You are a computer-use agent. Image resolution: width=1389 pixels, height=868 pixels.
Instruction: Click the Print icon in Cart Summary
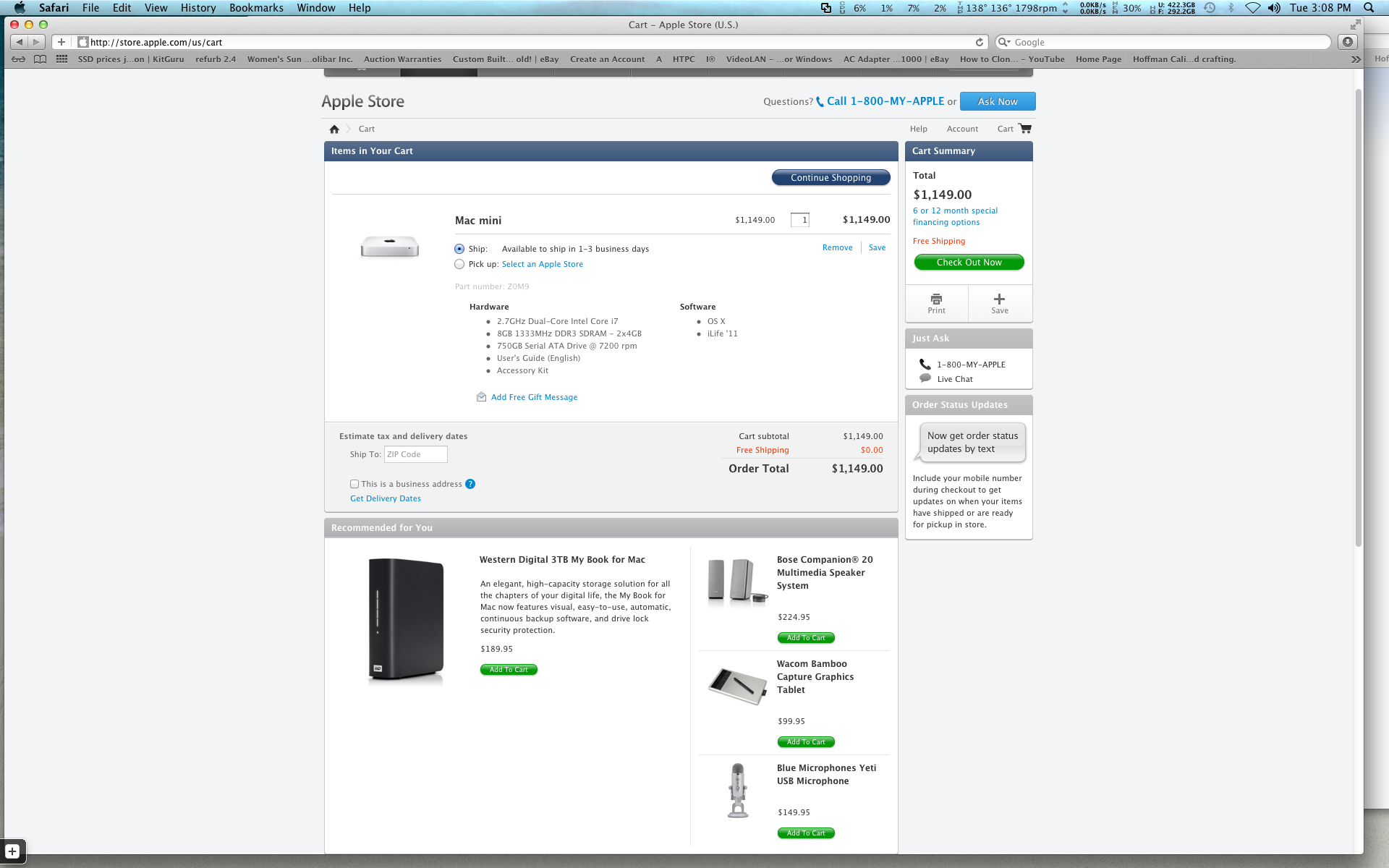[936, 299]
